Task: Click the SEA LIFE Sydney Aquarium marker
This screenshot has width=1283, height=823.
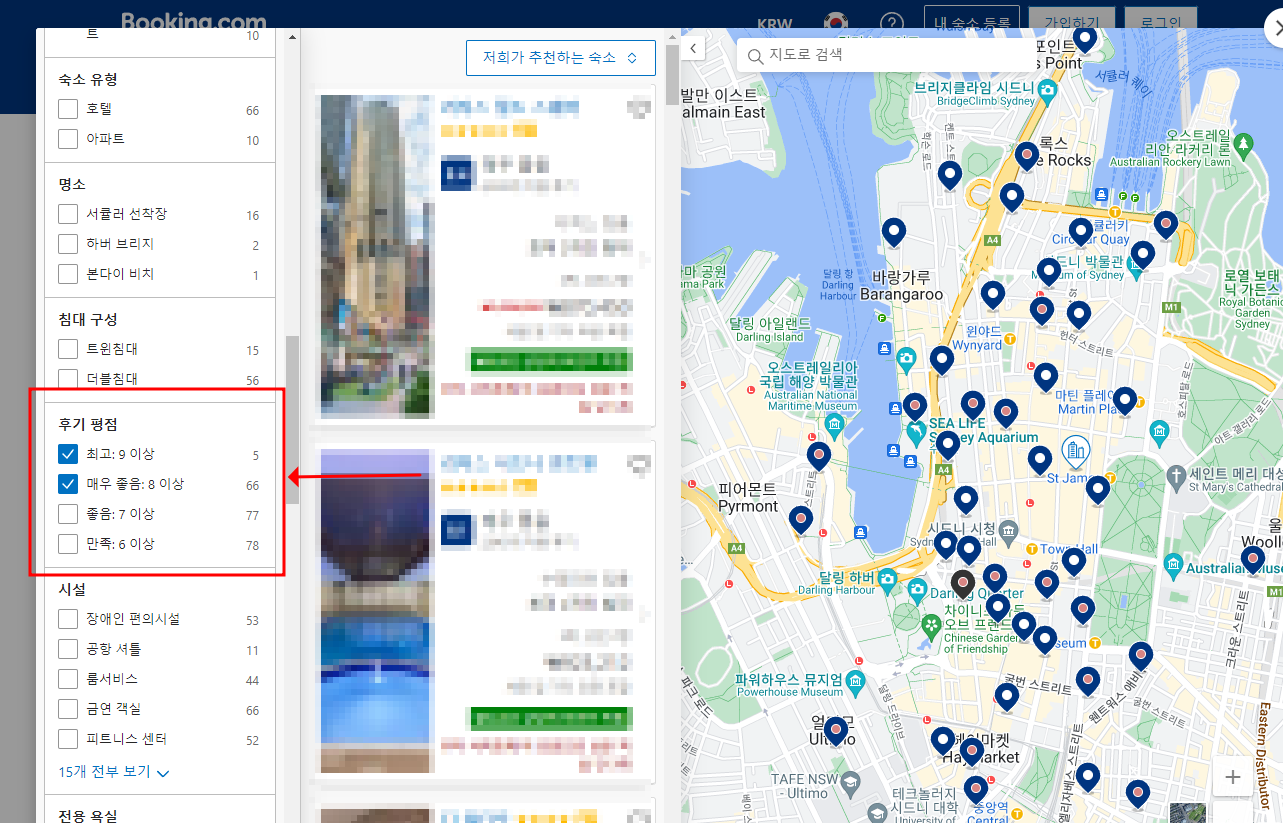Action: coord(915,432)
